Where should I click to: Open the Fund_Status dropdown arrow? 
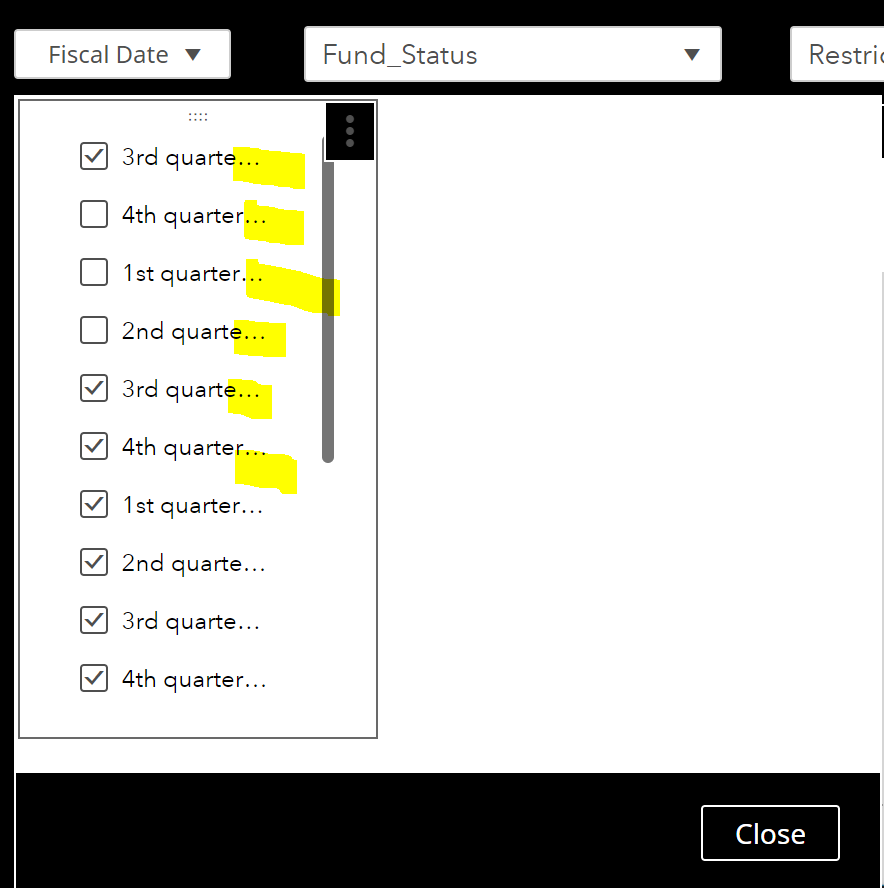[x=692, y=54]
